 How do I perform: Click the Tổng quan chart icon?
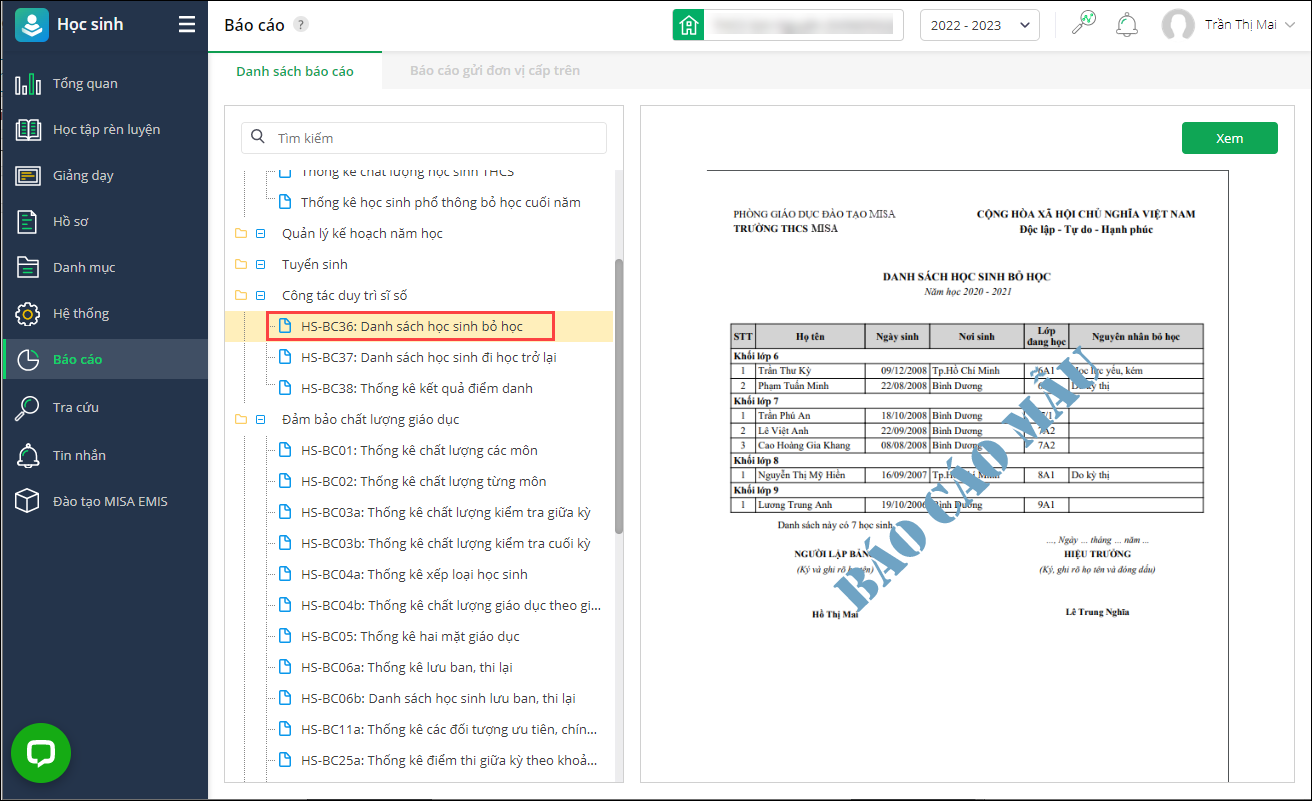click(28, 83)
